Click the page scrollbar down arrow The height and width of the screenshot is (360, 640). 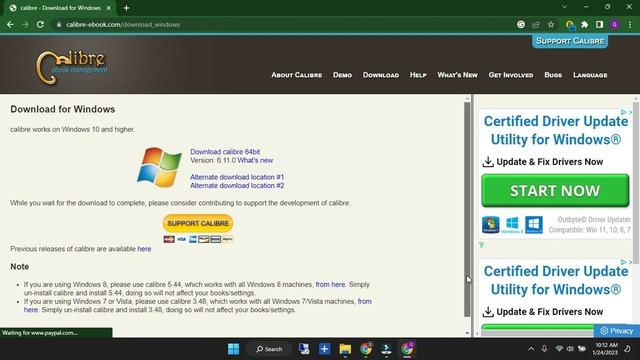pyautogui.click(x=467, y=333)
